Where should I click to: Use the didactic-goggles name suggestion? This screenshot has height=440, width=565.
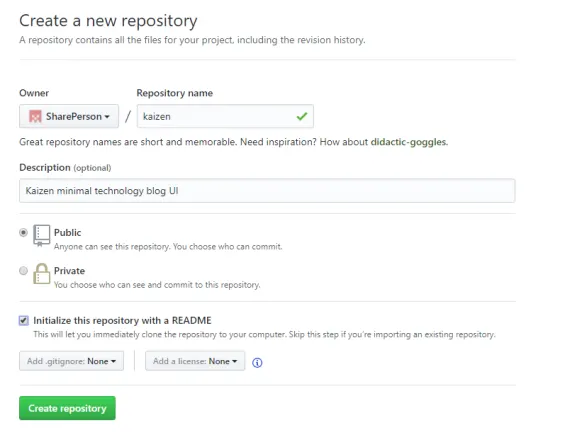point(409,142)
